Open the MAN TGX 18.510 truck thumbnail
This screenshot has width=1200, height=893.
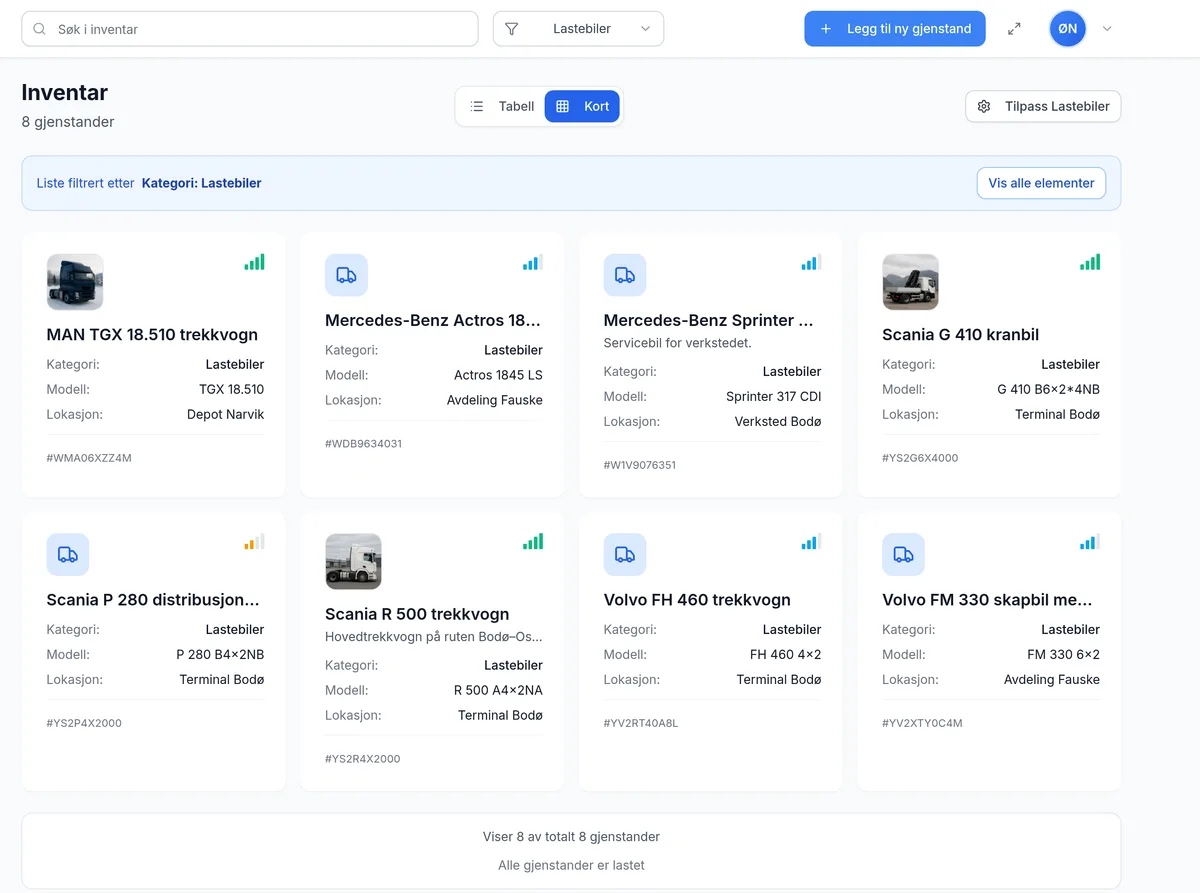[x=75, y=282]
